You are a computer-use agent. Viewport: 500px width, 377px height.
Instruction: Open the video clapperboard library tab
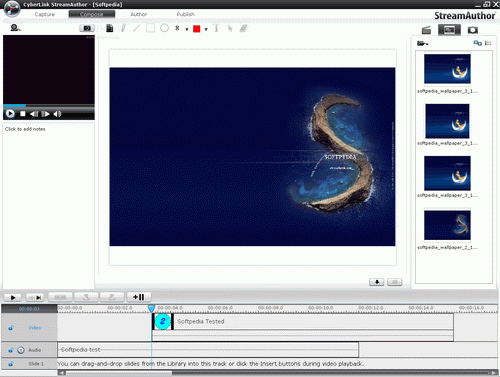tap(426, 30)
